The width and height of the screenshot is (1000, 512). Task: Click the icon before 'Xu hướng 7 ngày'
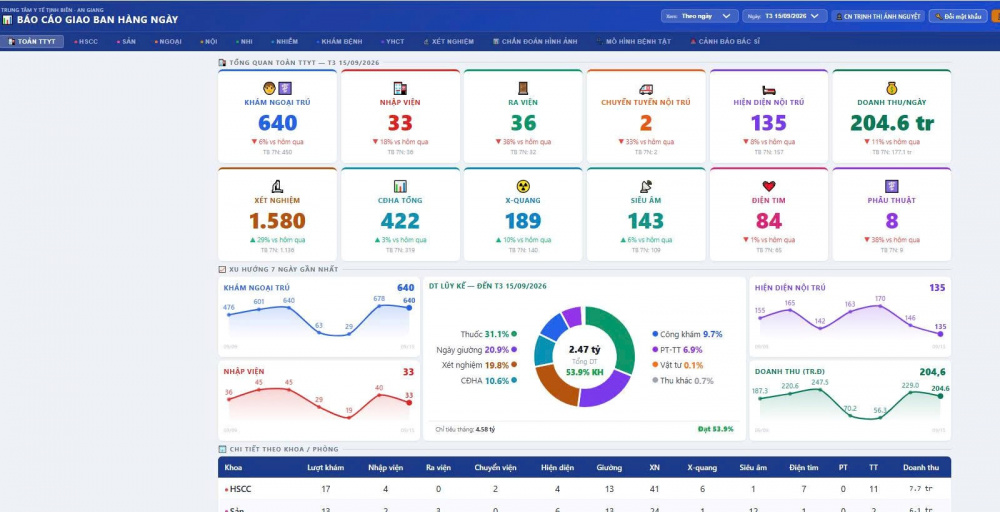222,269
